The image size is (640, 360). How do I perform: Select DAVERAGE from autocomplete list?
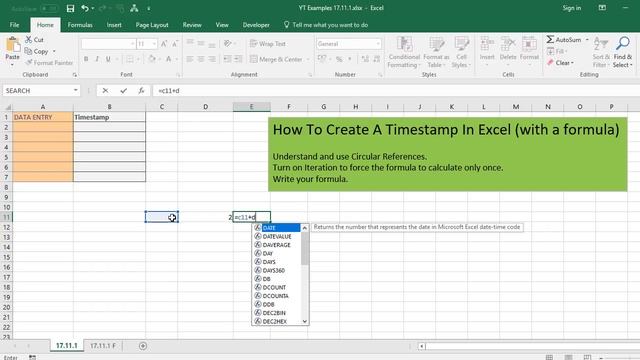pyautogui.click(x=276, y=245)
